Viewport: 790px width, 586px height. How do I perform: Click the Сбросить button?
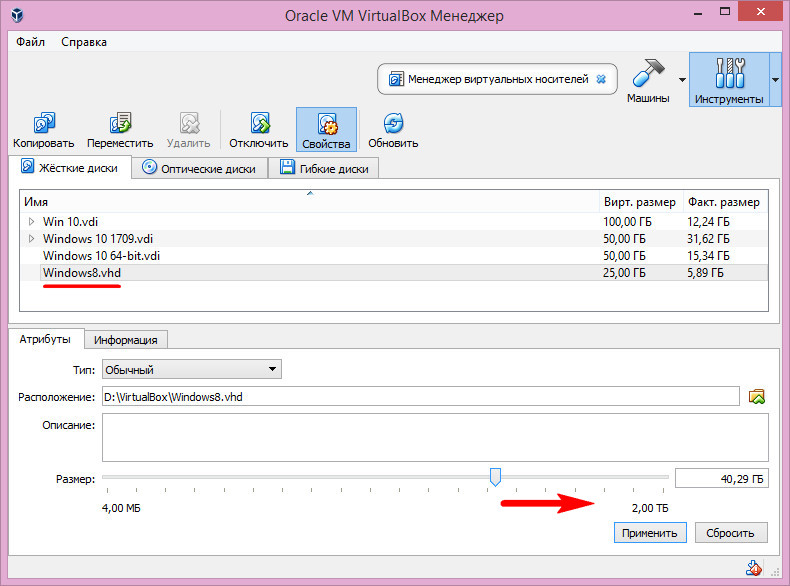coord(731,533)
